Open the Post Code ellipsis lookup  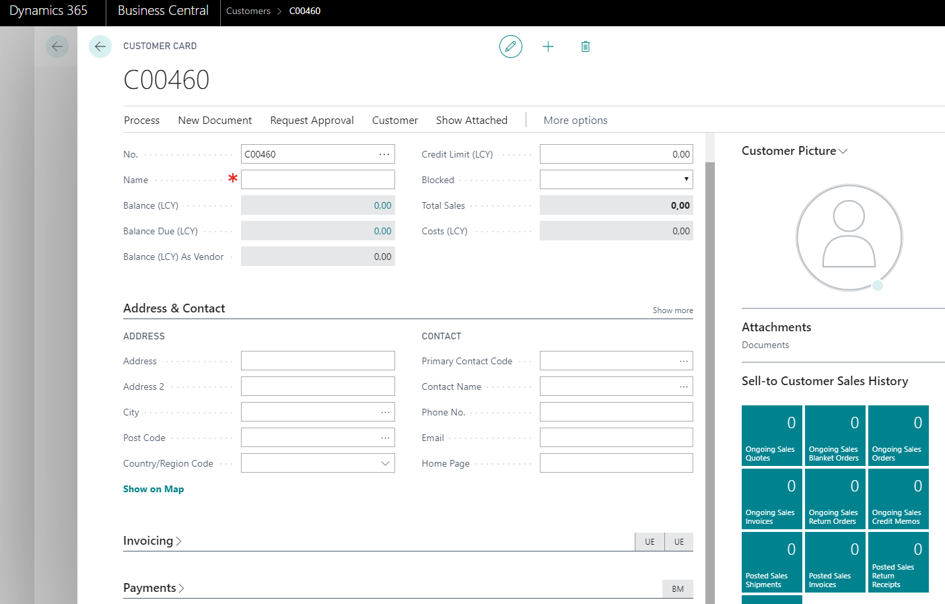tap(385, 438)
